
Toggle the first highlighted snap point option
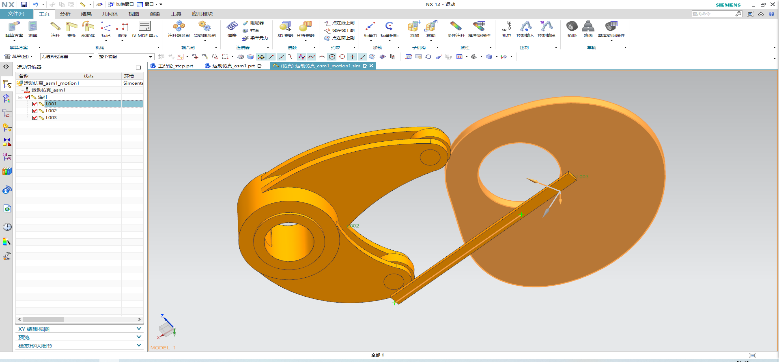[260, 57]
